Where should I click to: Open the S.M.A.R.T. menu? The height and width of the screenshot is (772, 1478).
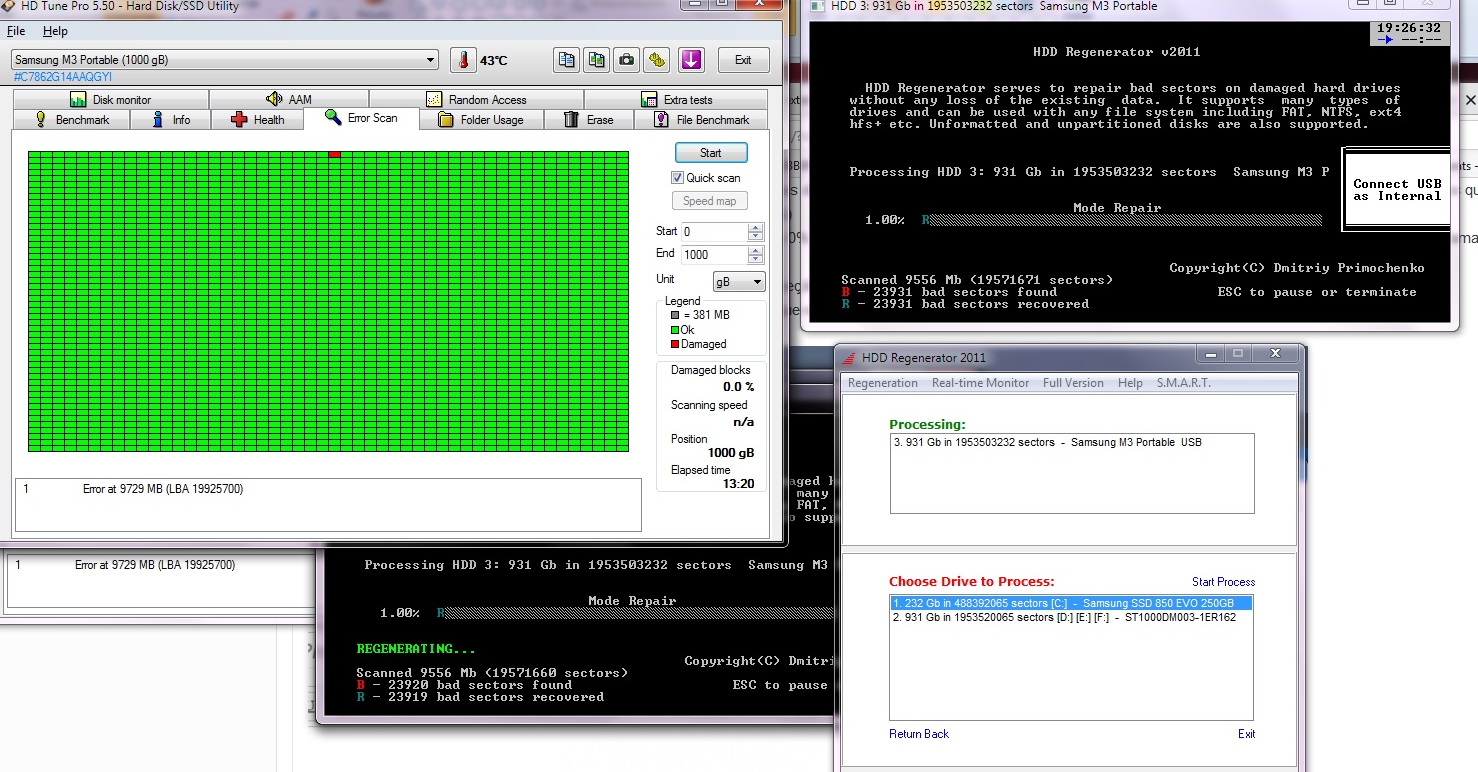tap(1183, 383)
